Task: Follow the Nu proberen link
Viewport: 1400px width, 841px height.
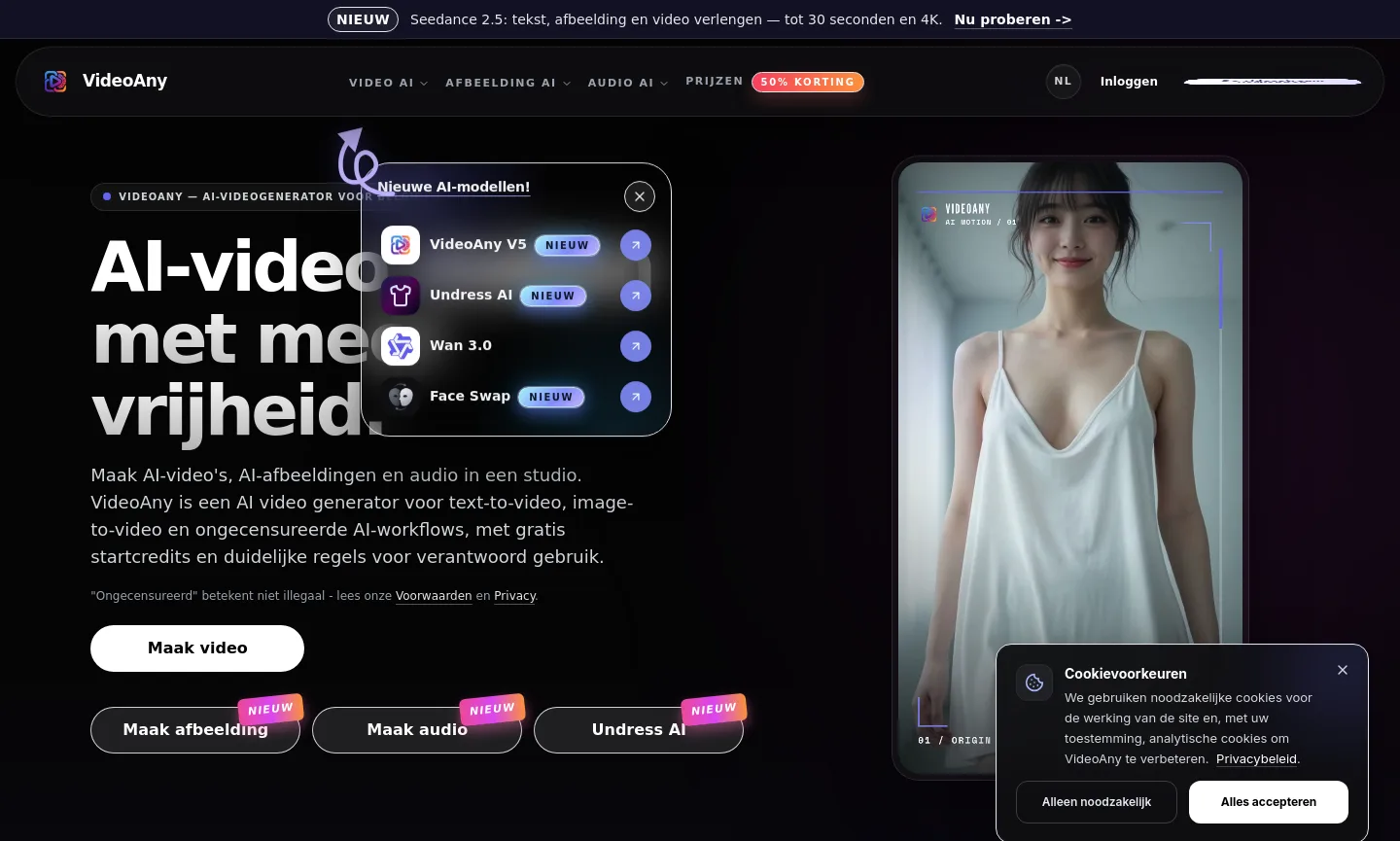Action: [x=1012, y=19]
